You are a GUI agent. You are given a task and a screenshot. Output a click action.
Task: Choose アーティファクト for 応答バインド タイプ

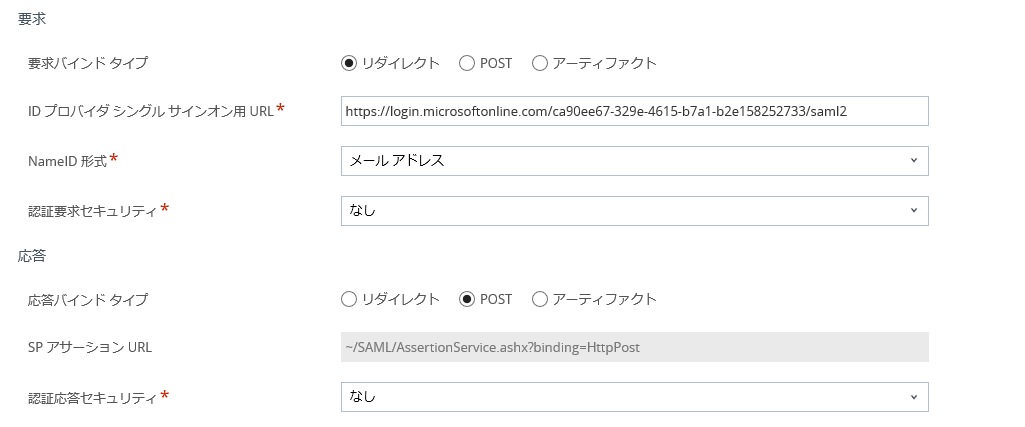click(x=540, y=299)
